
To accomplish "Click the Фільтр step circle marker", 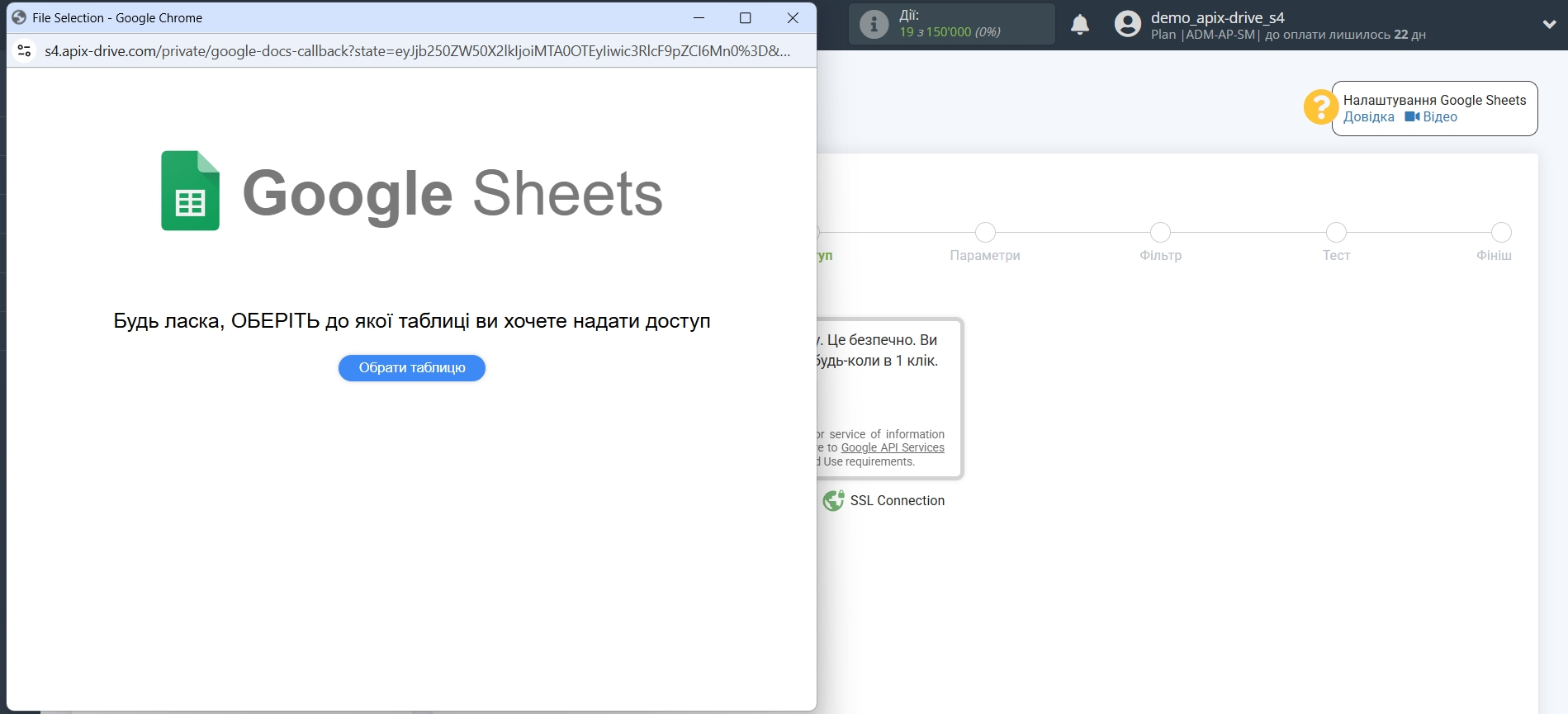I will (1160, 232).
